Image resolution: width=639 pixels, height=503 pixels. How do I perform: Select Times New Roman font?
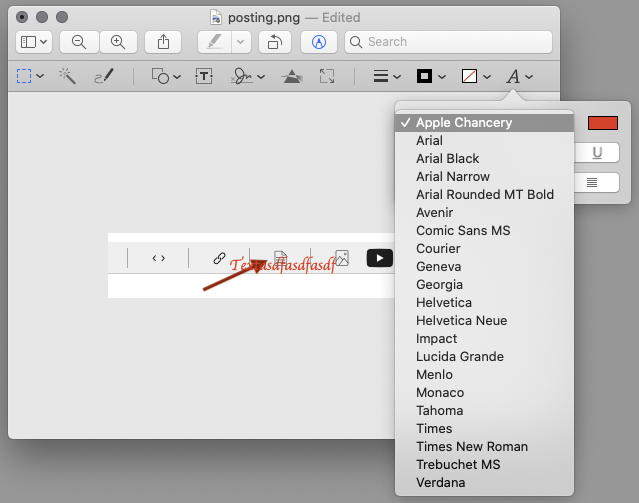coord(485,446)
